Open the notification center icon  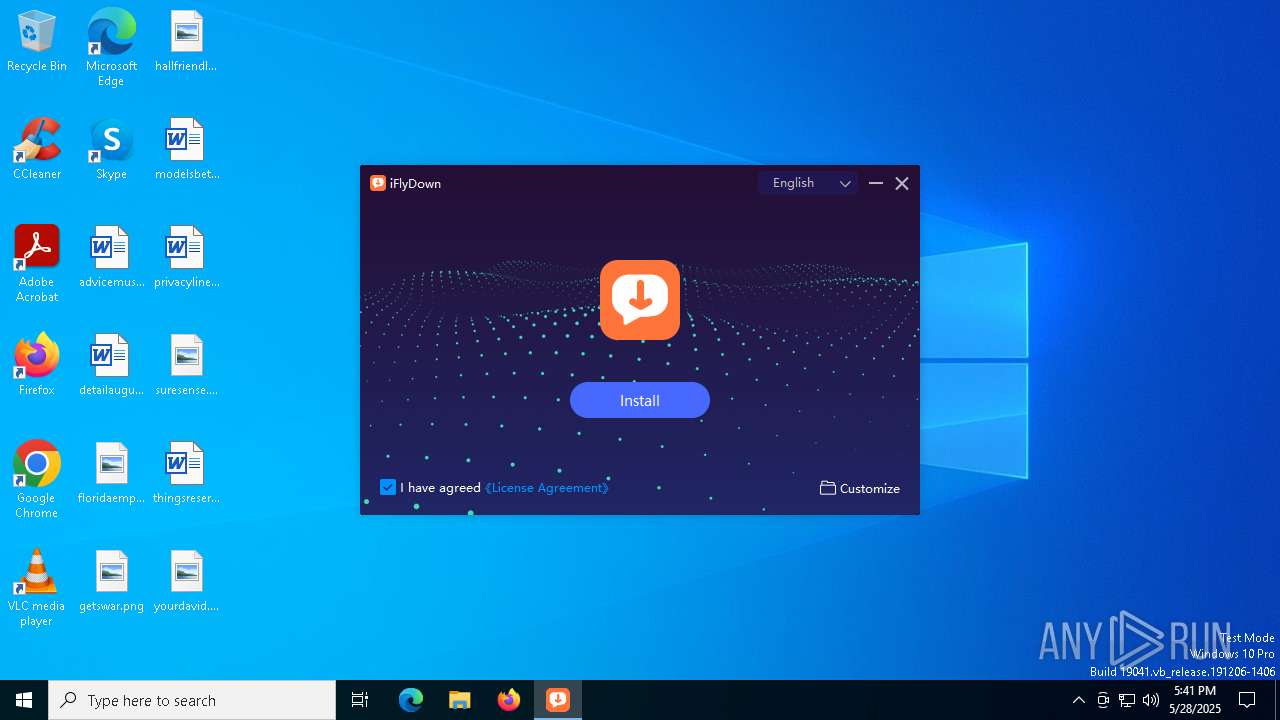point(1247,700)
